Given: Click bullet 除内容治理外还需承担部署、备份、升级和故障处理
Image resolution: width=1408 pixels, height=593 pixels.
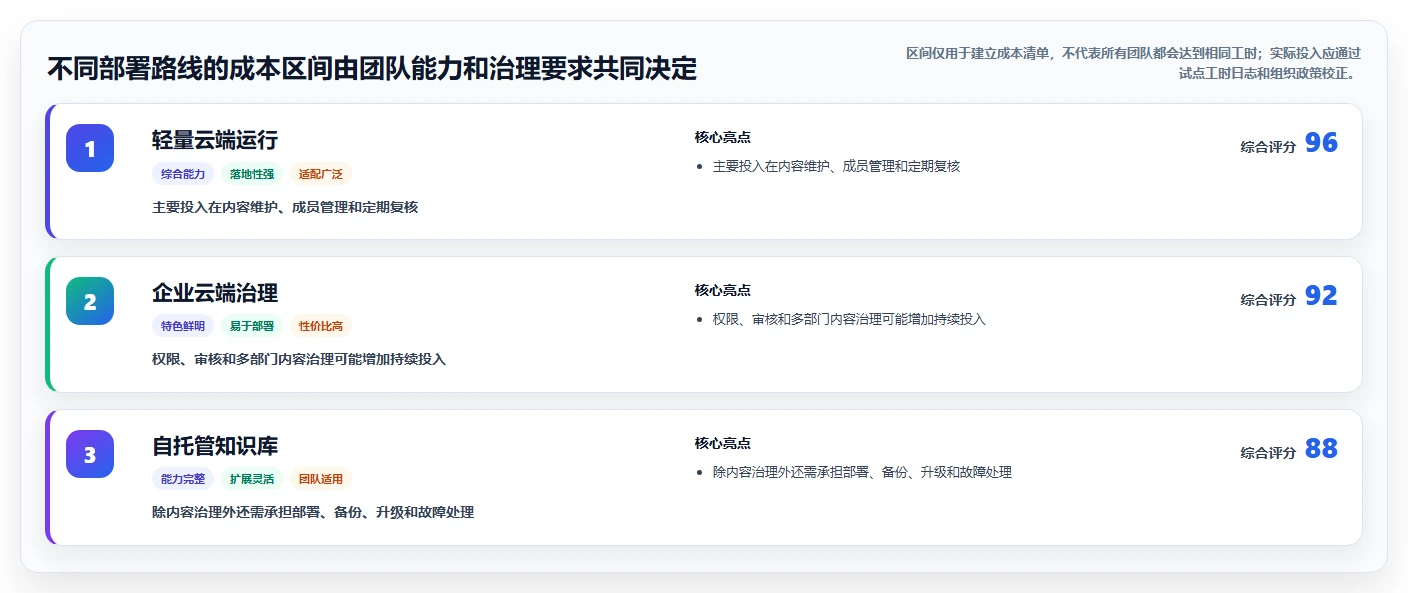Looking at the screenshot, I should (x=862, y=472).
